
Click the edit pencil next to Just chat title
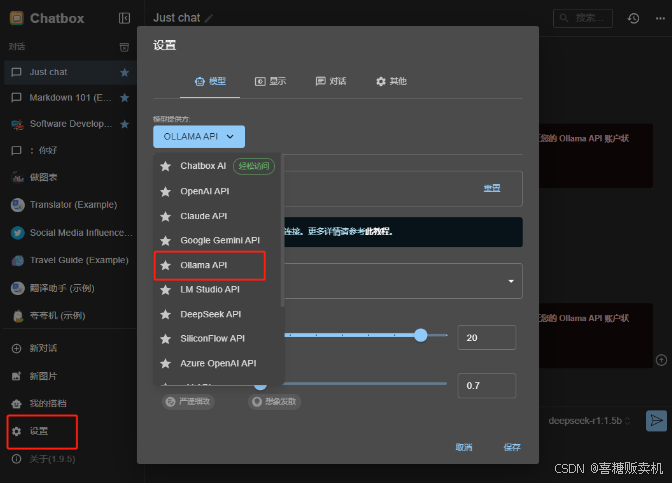(209, 18)
